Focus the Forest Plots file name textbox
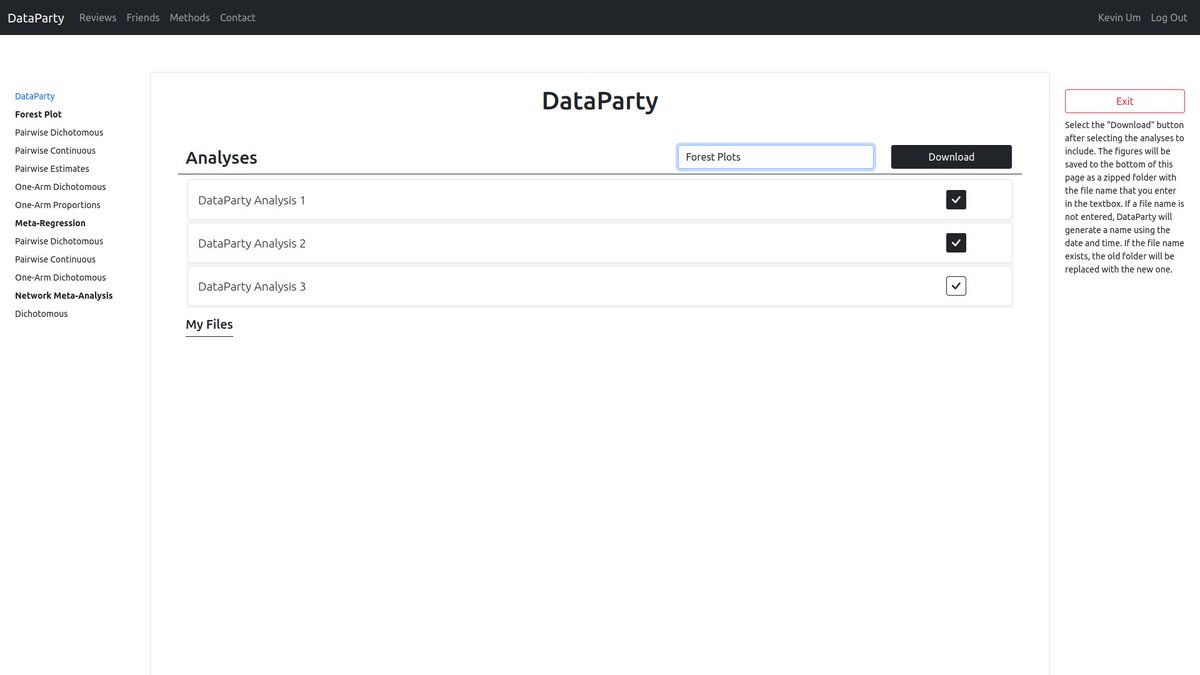This screenshot has width=1200, height=675. pyautogui.click(x=776, y=157)
